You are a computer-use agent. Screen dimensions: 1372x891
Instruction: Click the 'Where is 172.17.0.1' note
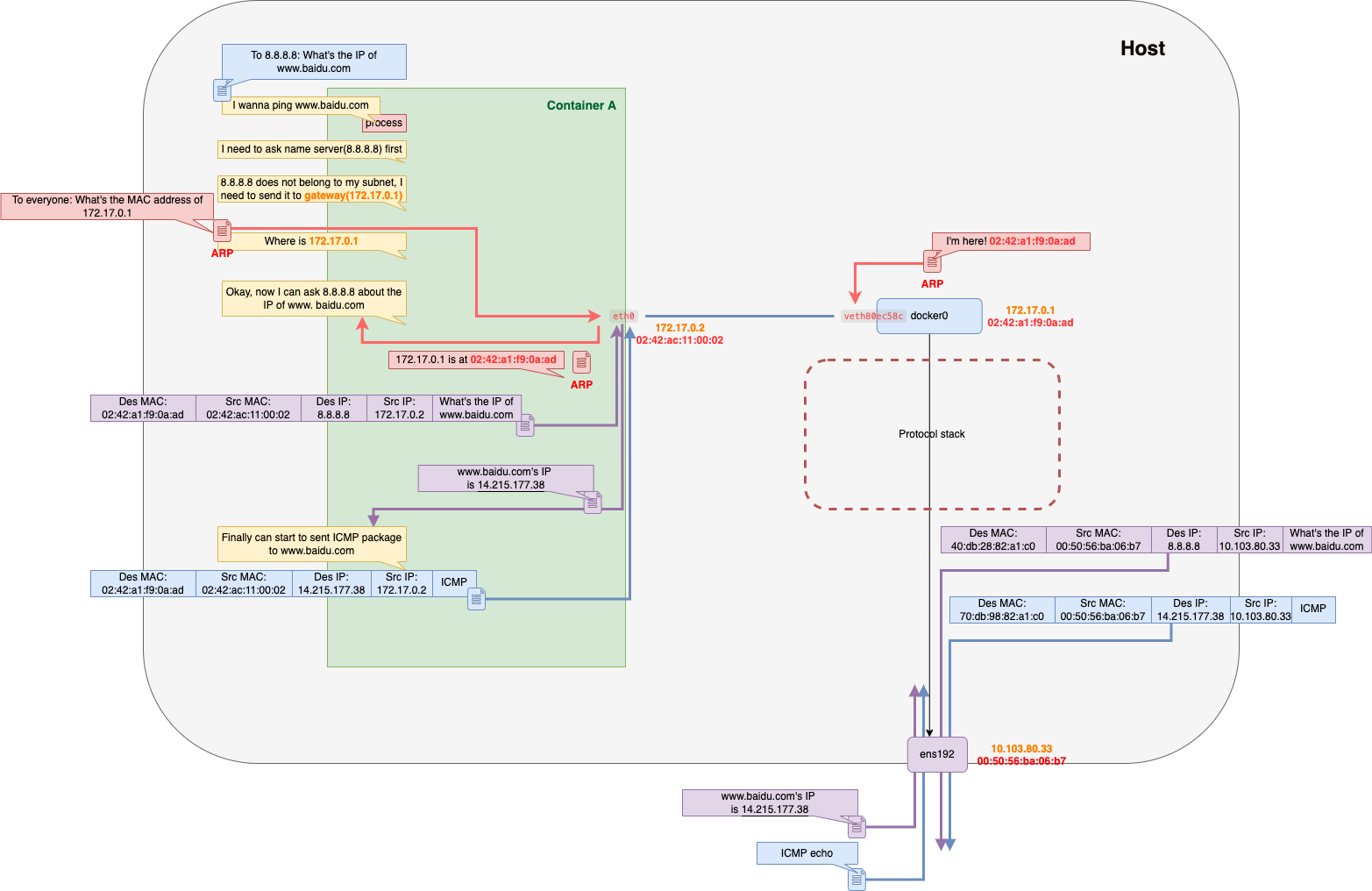[x=311, y=241]
